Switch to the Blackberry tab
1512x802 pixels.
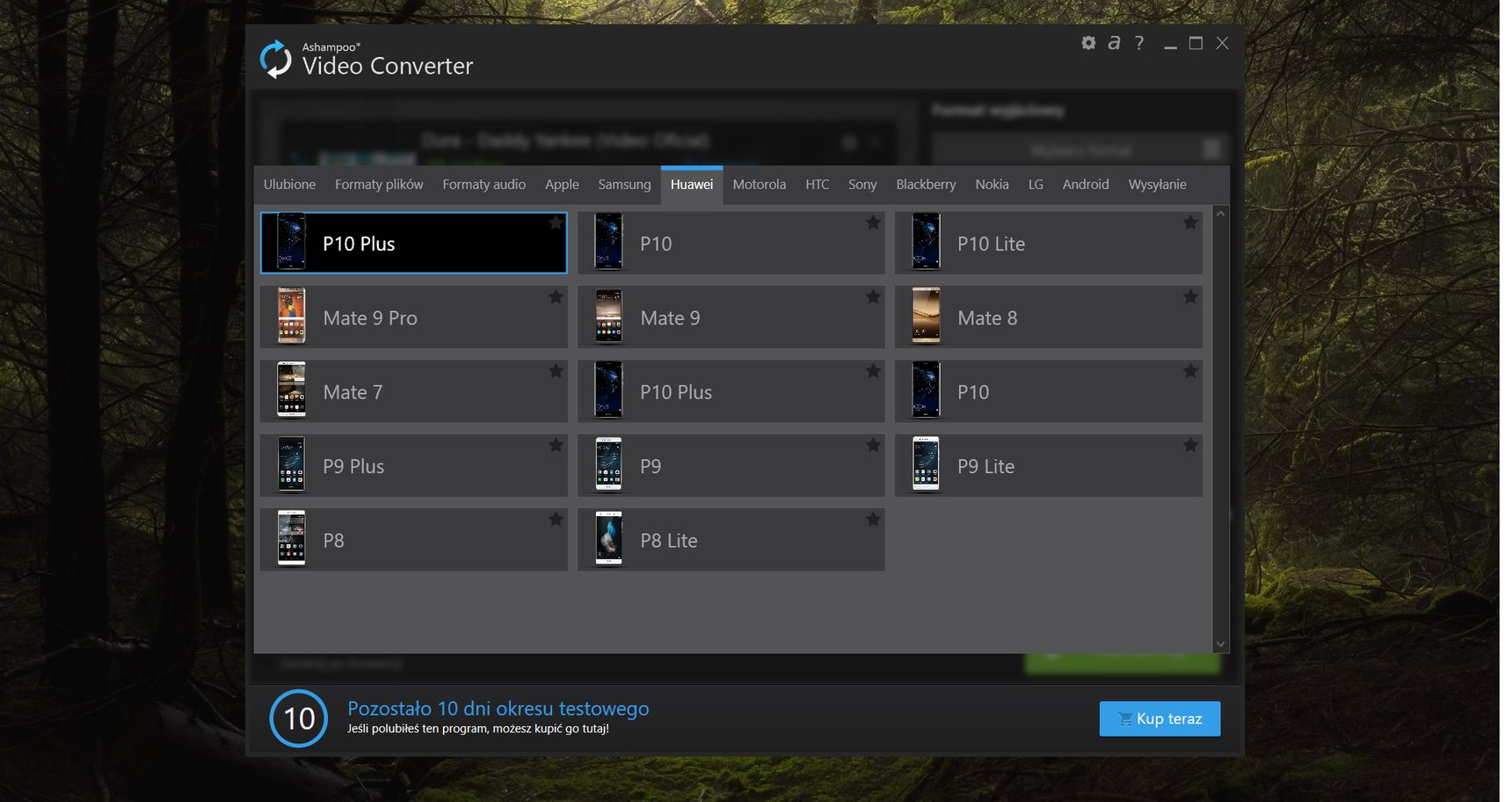tap(926, 185)
